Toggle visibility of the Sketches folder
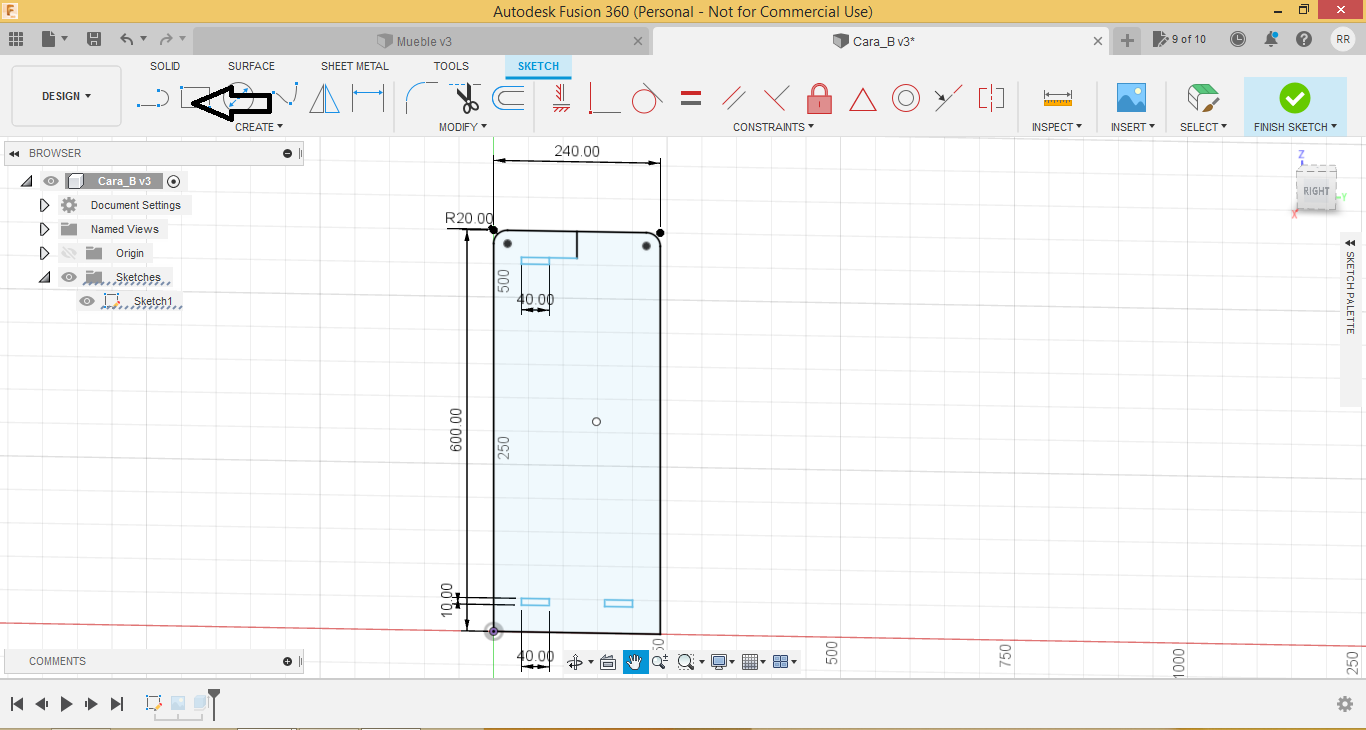Image resolution: width=1366 pixels, height=730 pixels. (x=69, y=277)
